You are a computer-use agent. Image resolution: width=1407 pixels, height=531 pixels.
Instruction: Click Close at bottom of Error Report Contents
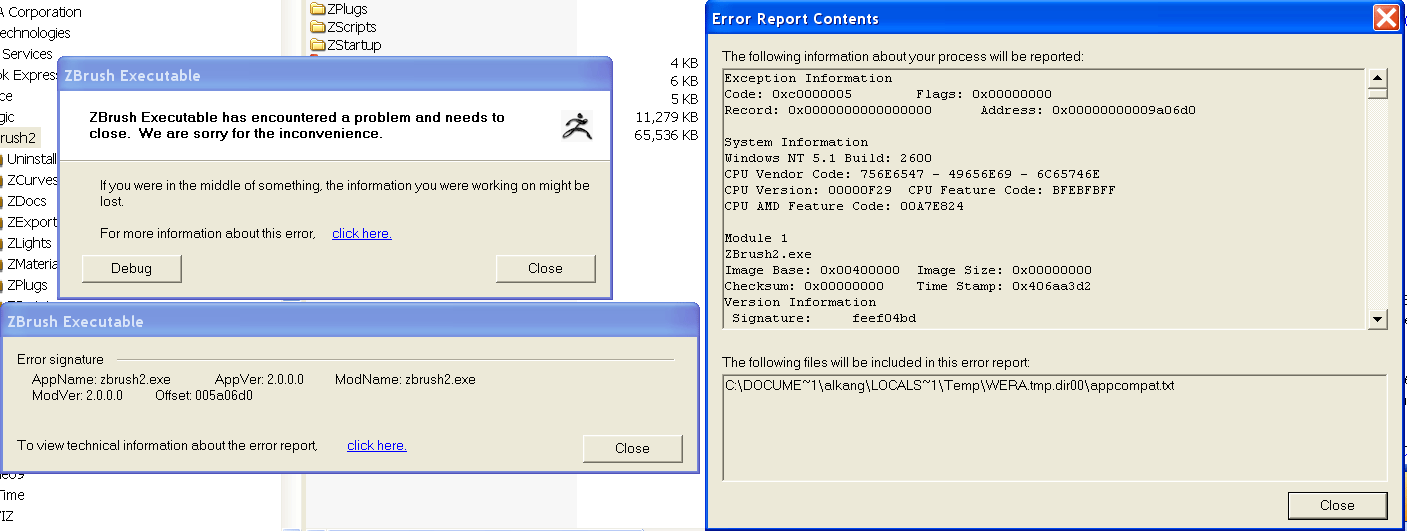click(1337, 505)
